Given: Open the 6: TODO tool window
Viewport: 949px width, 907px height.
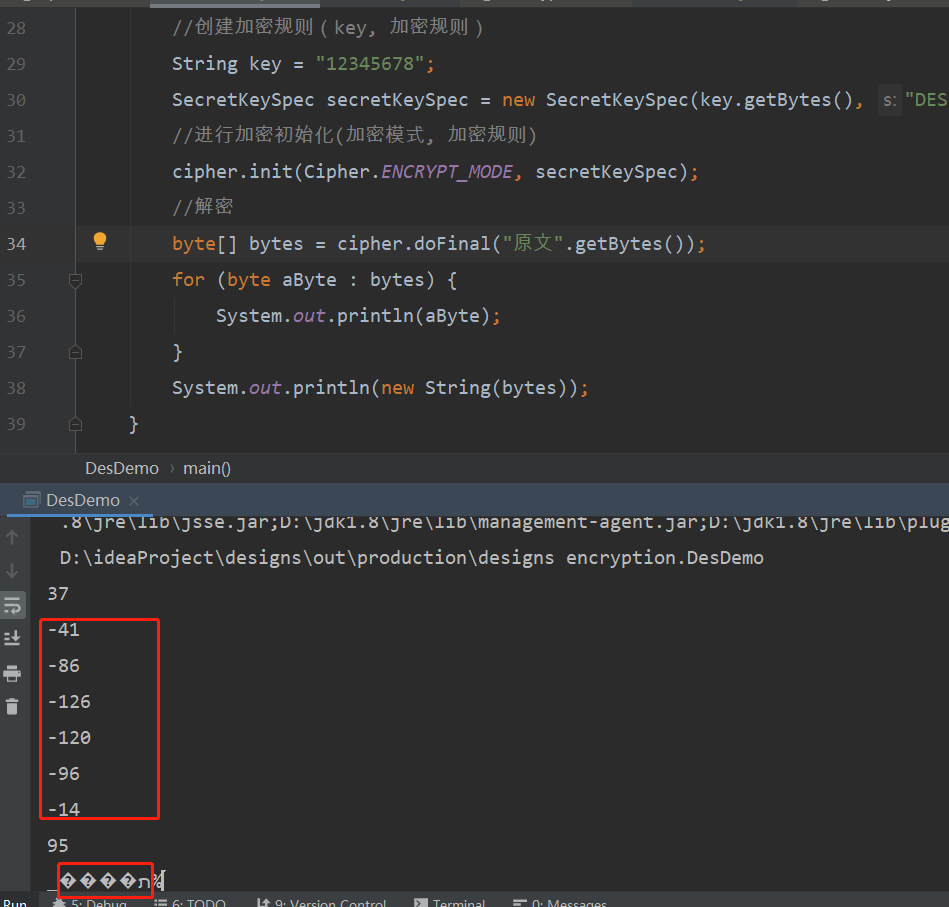Looking at the screenshot, I should [190, 902].
